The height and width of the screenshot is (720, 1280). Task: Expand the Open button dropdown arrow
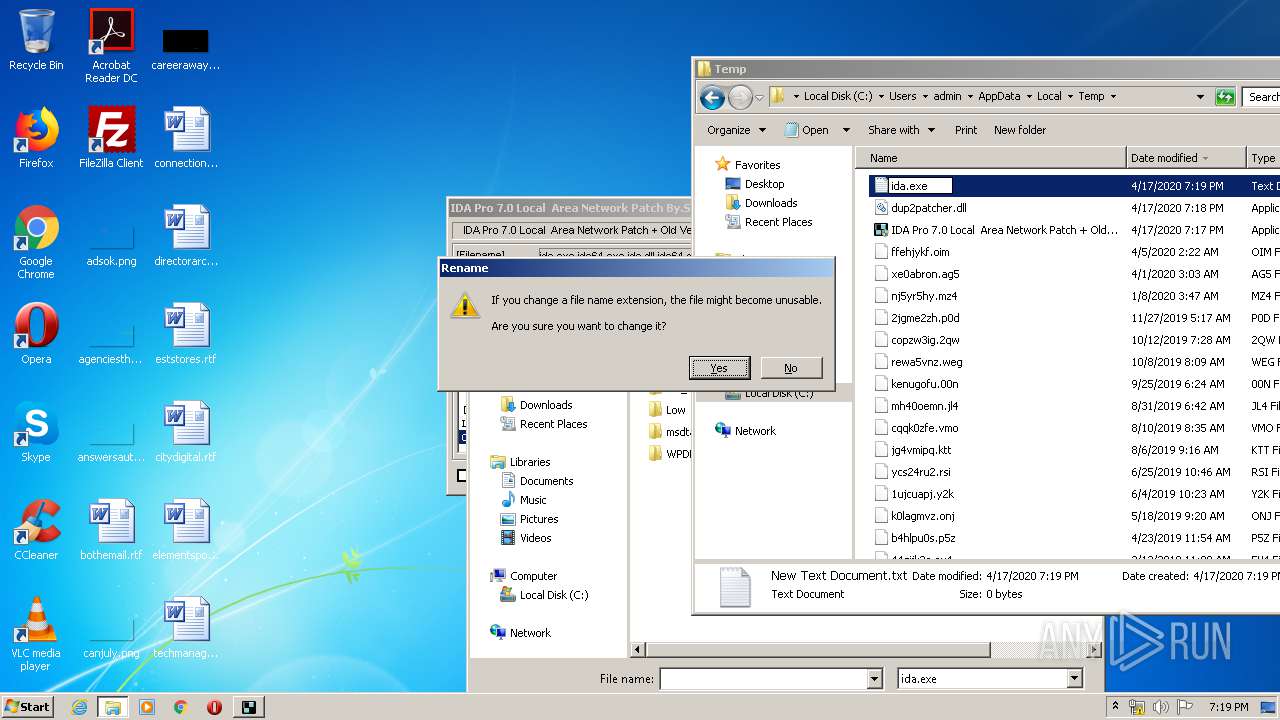coord(846,130)
